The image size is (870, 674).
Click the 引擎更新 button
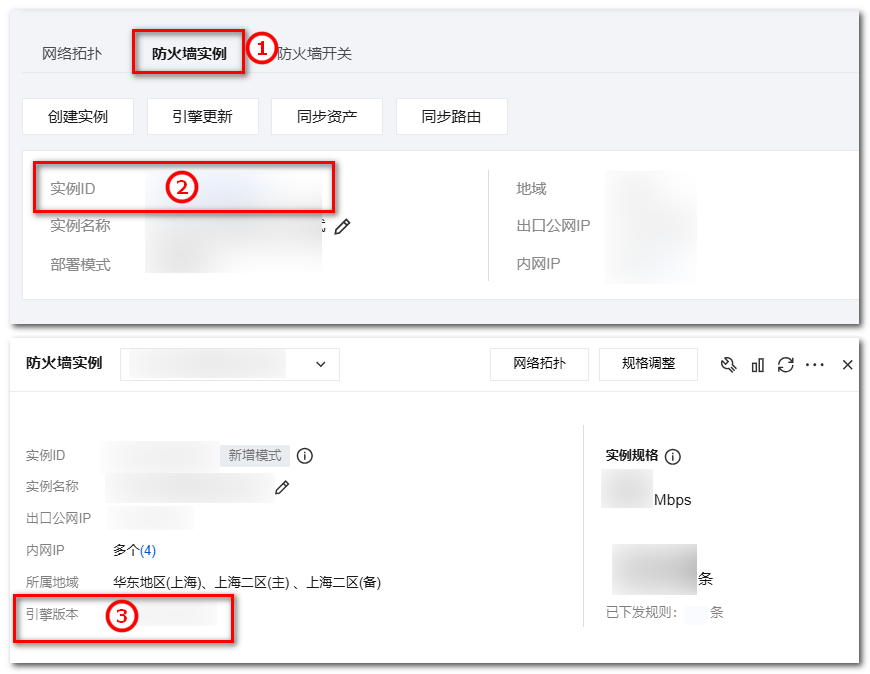[x=203, y=116]
